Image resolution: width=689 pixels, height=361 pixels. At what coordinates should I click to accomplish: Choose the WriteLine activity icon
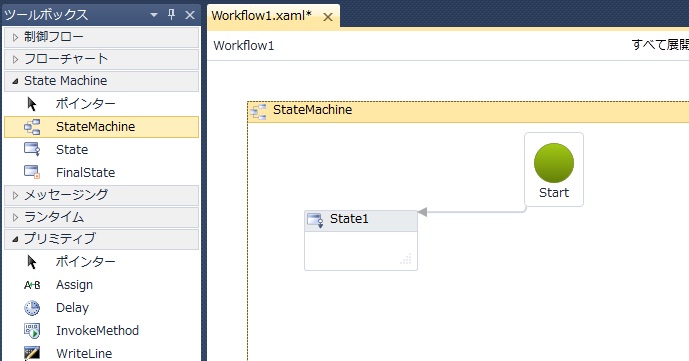[32, 353]
